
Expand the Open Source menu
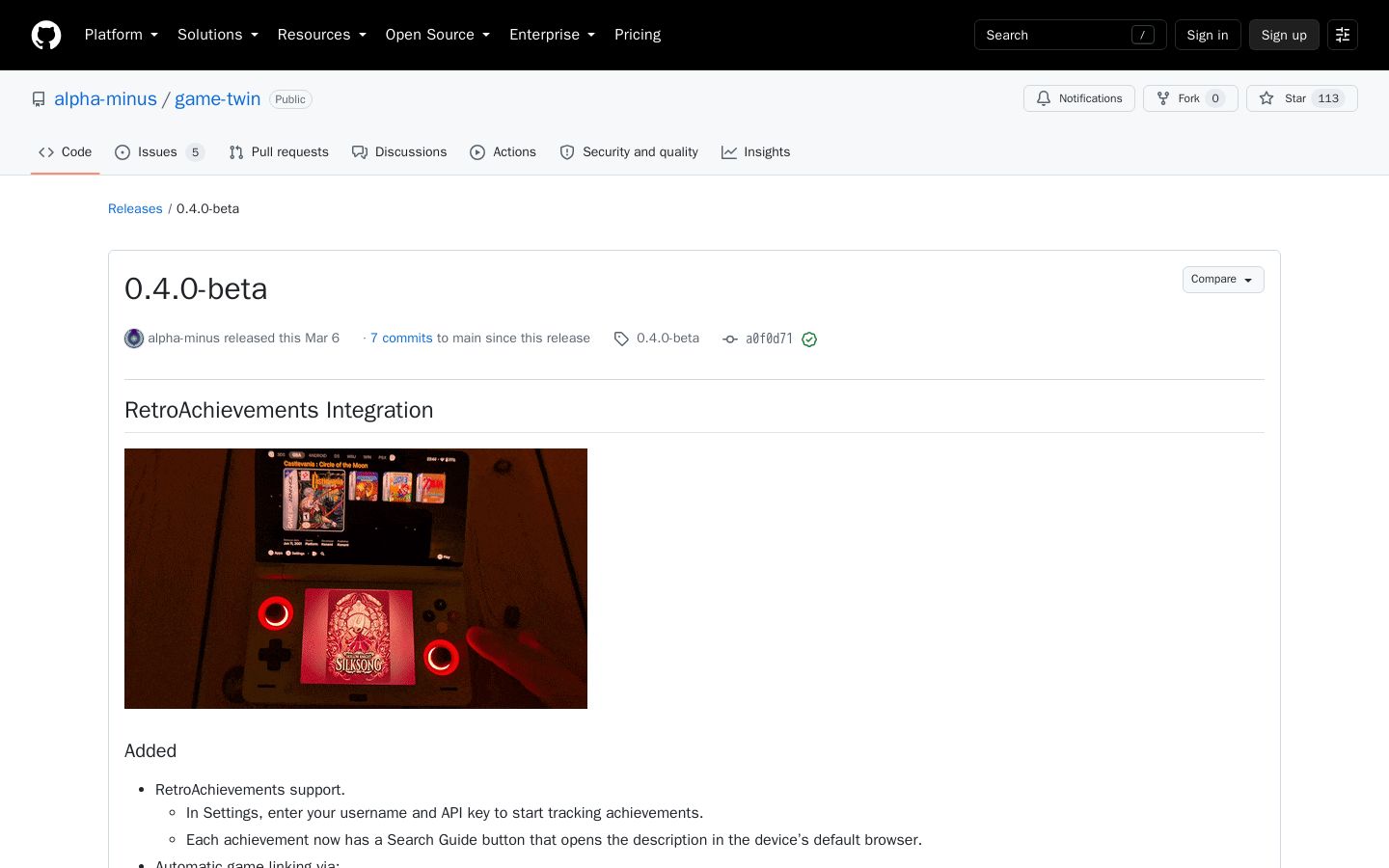[438, 35]
